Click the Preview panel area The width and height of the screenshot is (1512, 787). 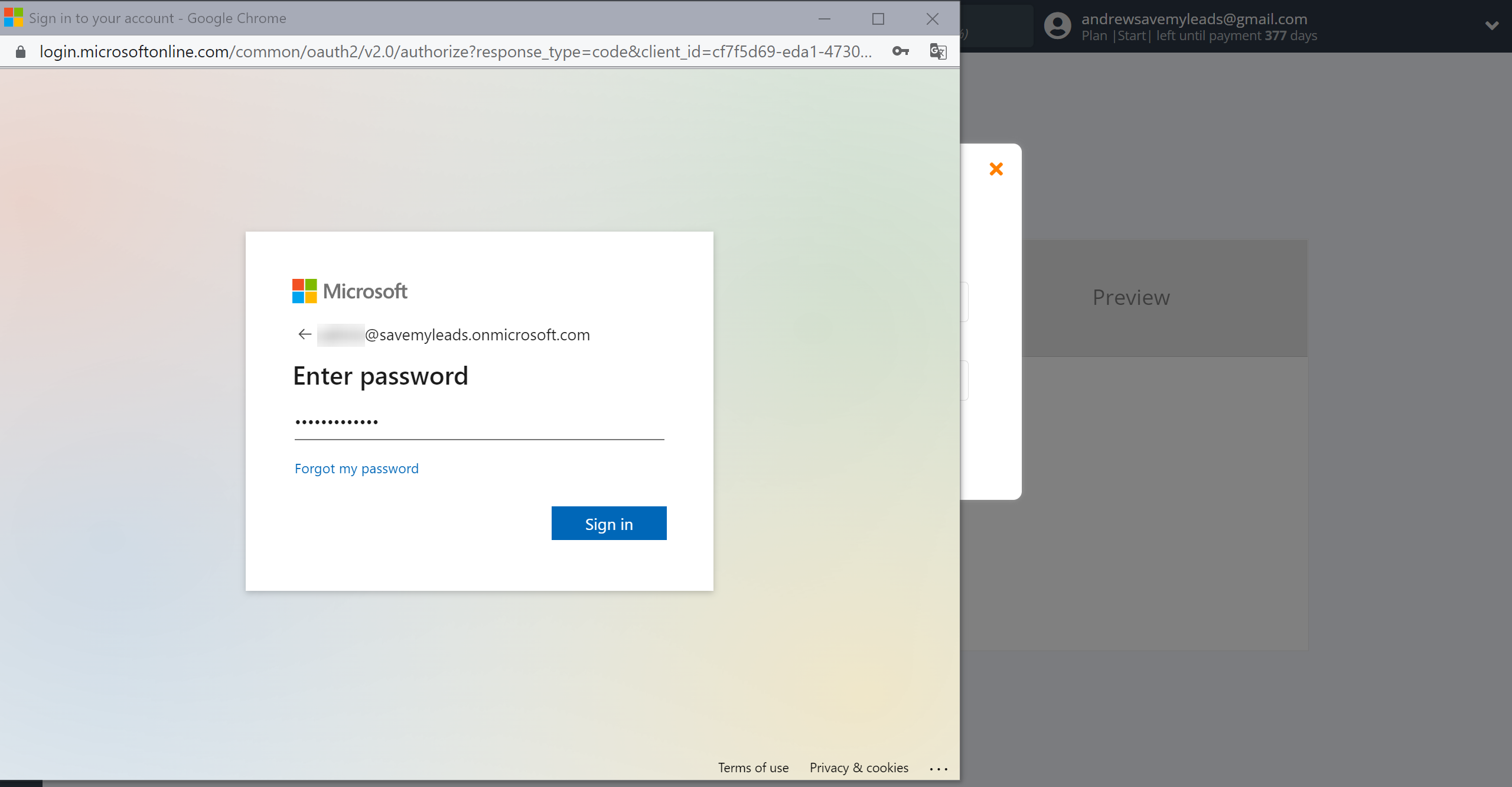[1131, 297]
